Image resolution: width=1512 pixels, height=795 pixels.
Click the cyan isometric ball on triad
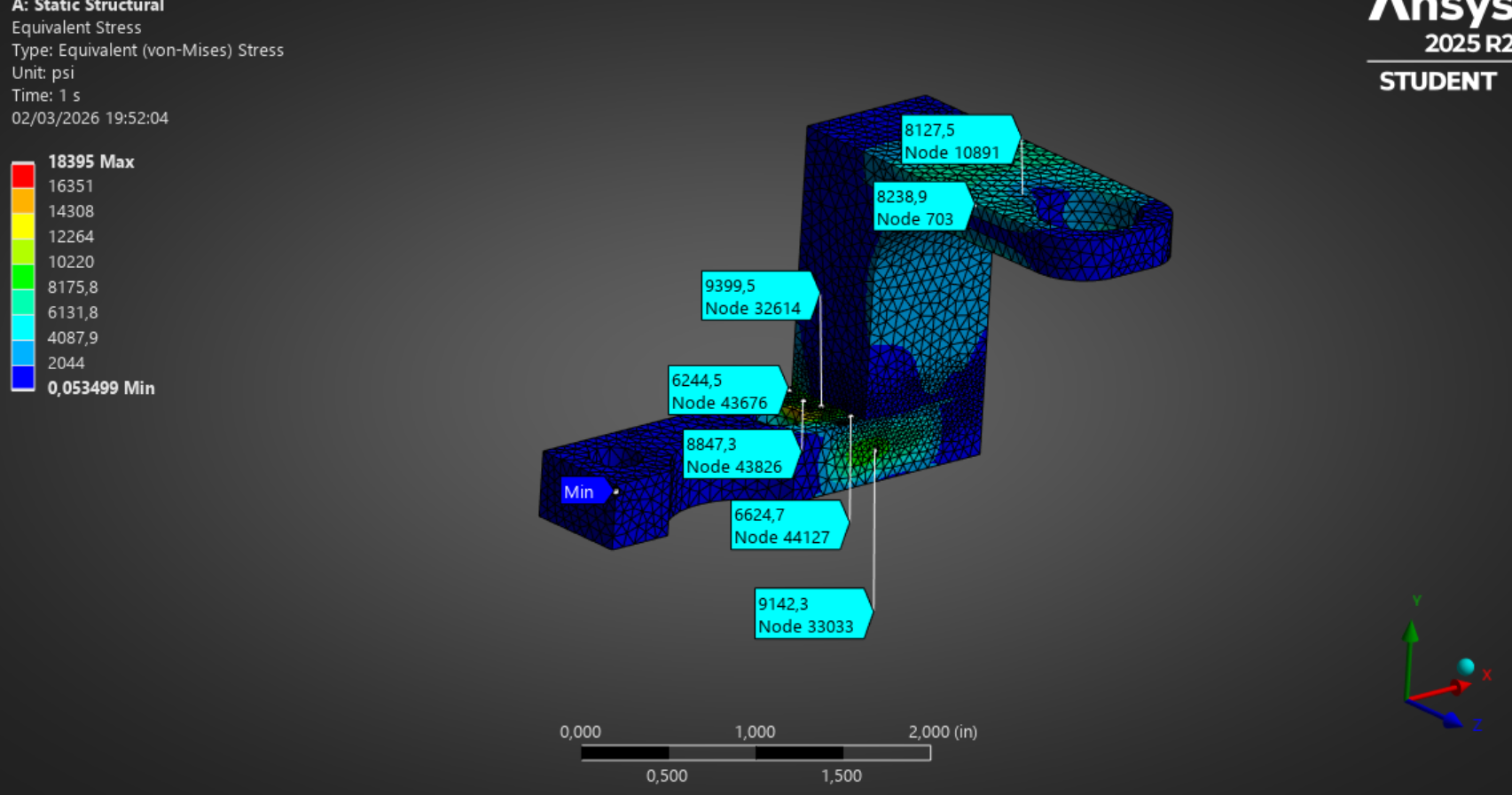tap(1466, 666)
